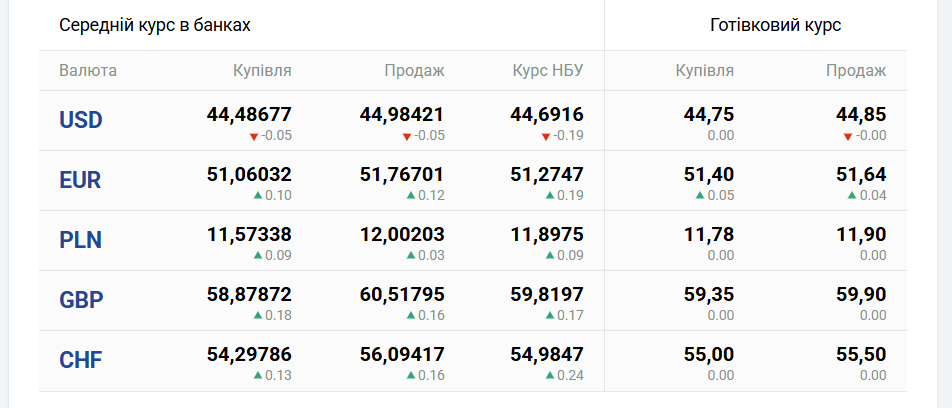Viewport: 952px width, 408px height.
Task: Click the CHF NBU rate 54,9847
Action: (x=547, y=355)
